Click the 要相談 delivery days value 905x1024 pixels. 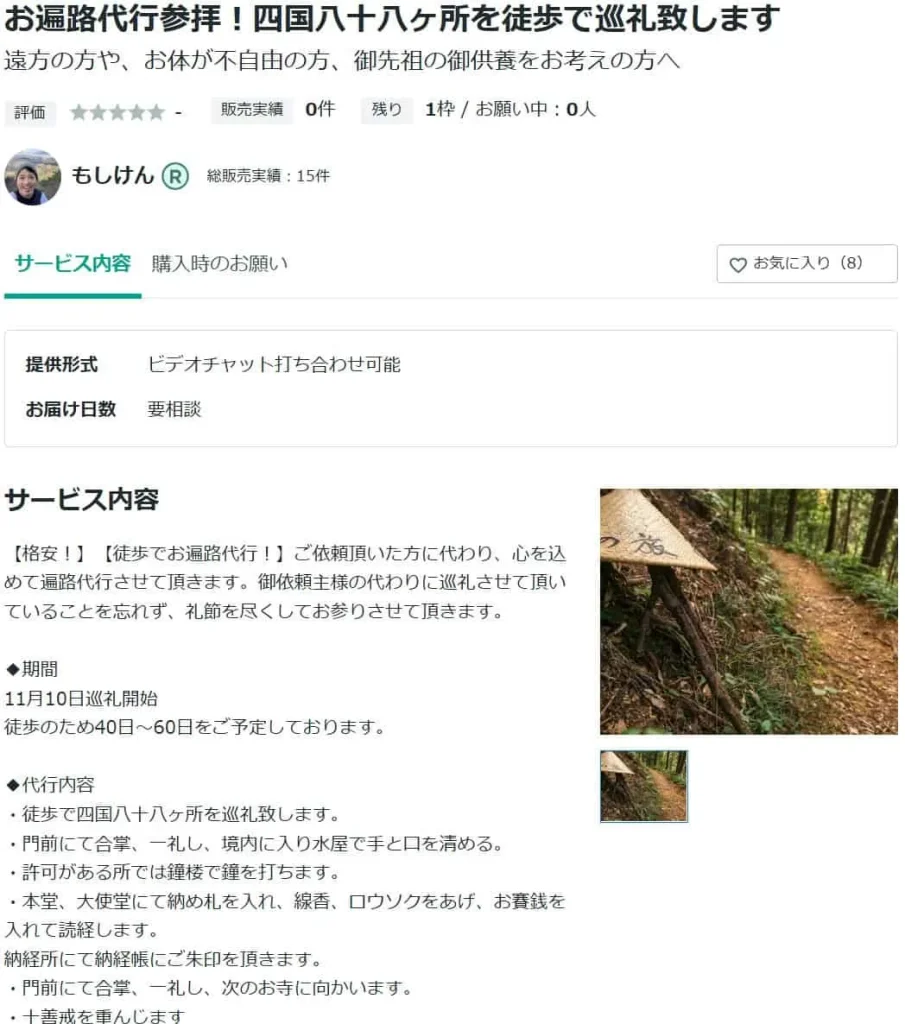(174, 409)
